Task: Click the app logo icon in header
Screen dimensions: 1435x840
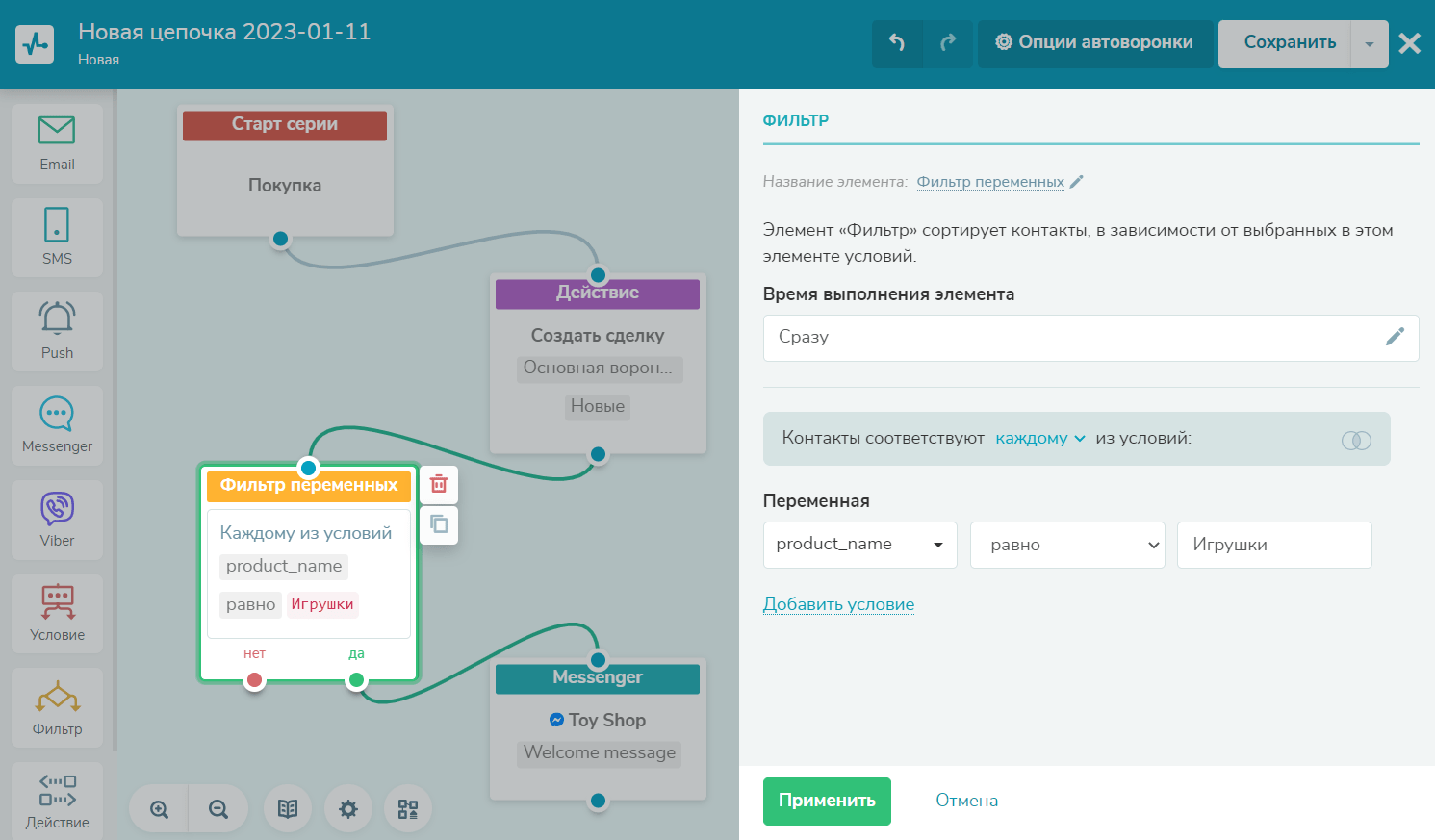Action: tap(36, 44)
